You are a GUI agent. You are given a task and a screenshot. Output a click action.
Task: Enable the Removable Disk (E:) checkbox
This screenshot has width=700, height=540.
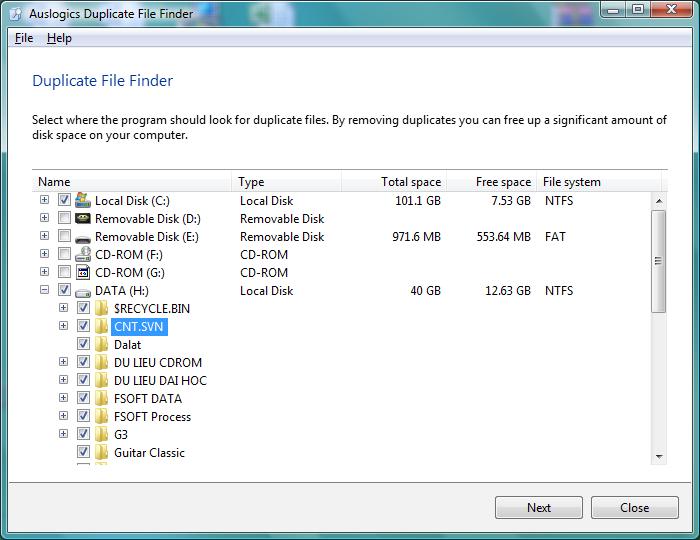point(64,237)
